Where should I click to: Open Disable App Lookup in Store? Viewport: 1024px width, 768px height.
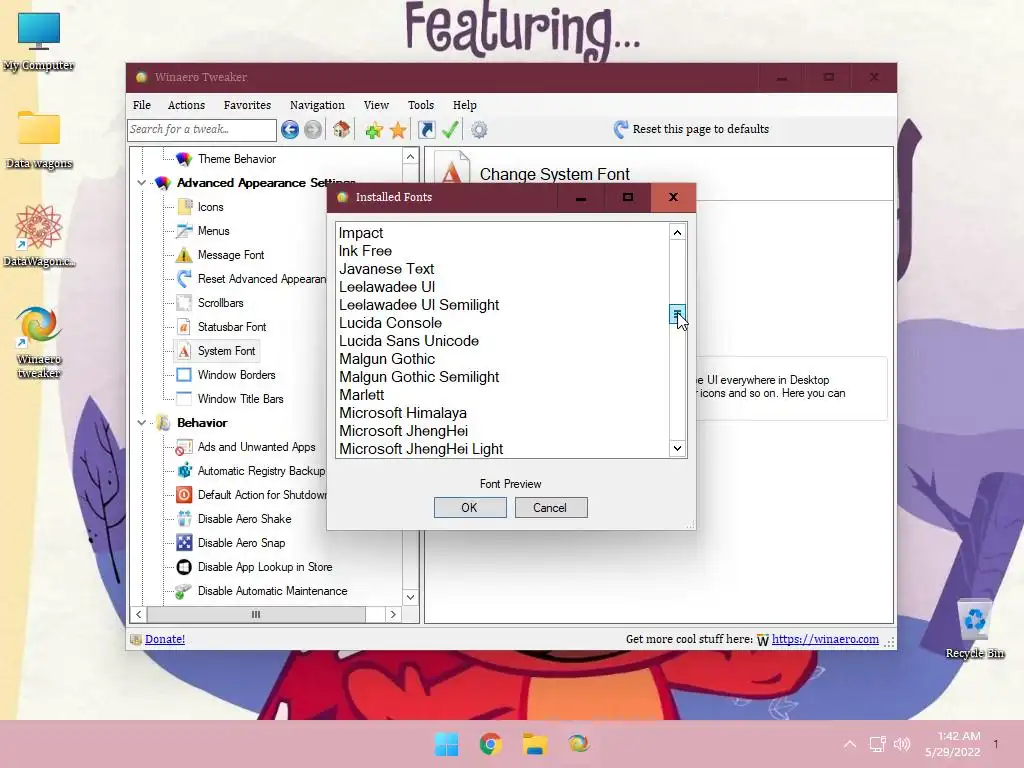click(264, 568)
